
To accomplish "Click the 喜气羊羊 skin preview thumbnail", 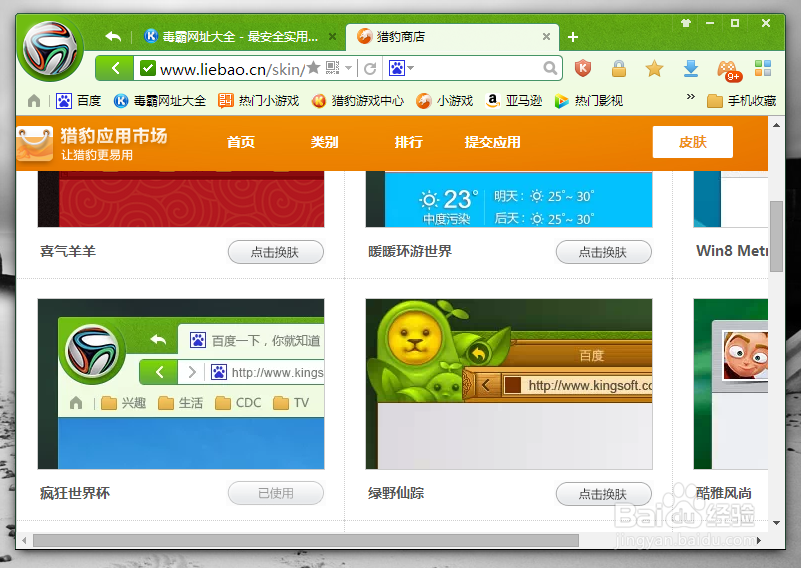I will [x=181, y=199].
